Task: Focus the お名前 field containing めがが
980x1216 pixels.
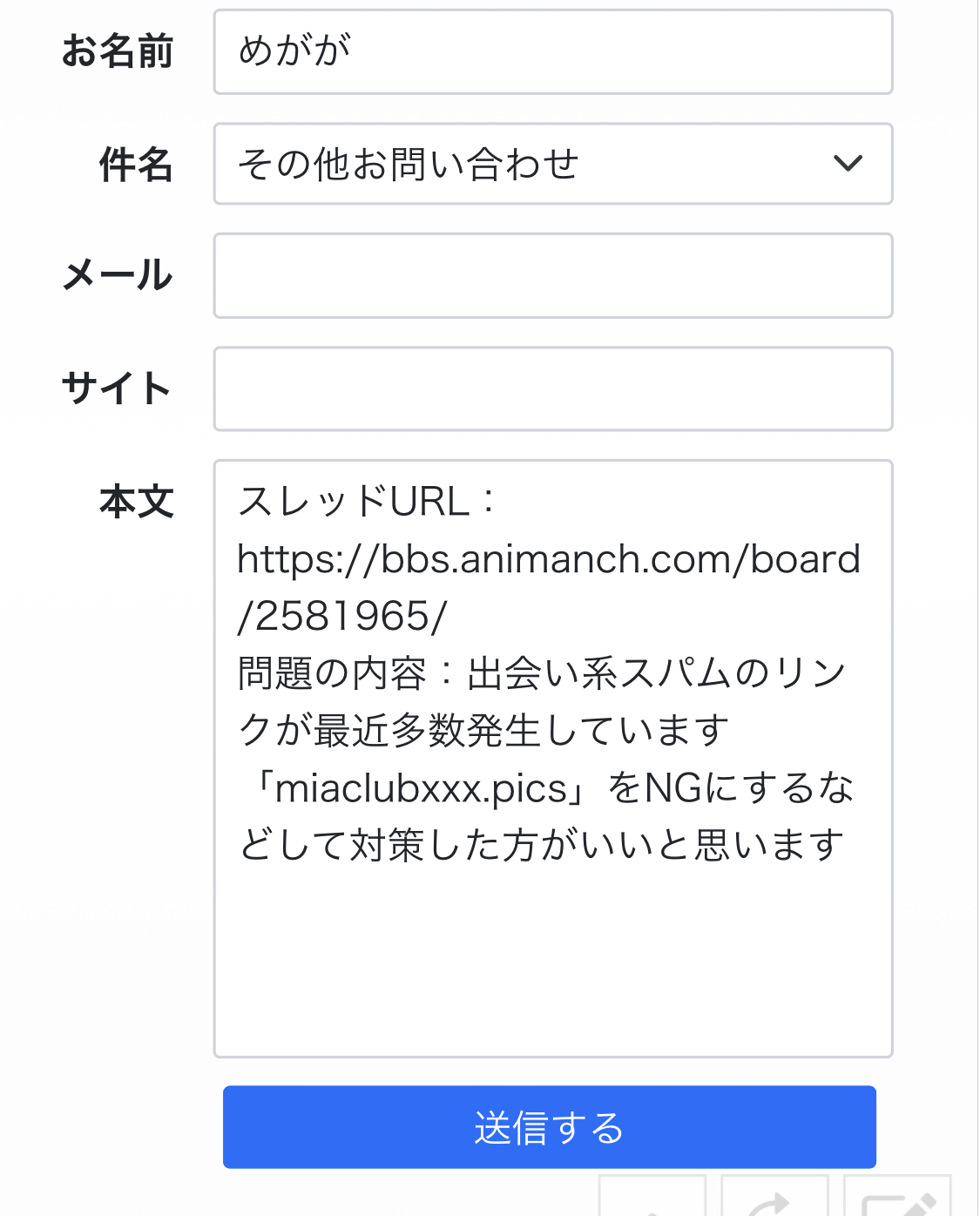Action: coord(553,51)
